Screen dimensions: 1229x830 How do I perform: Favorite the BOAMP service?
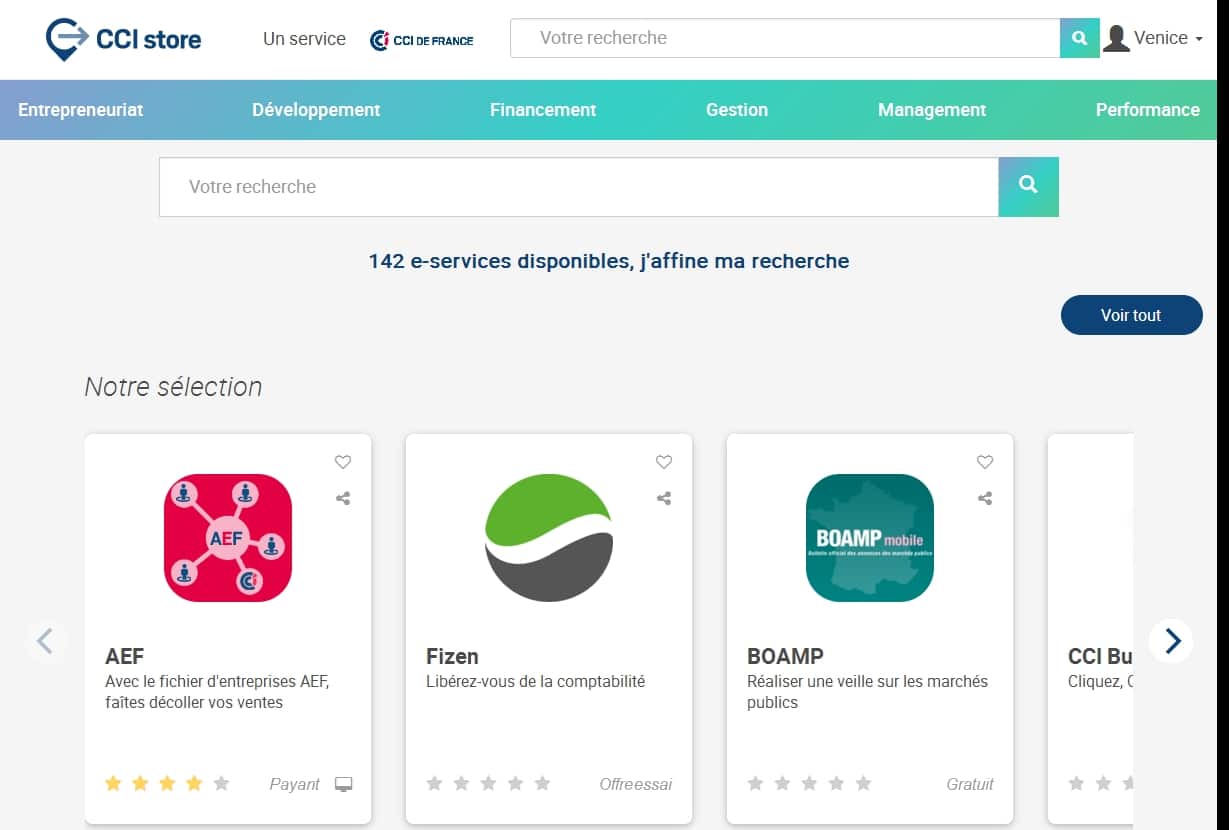[984, 462]
